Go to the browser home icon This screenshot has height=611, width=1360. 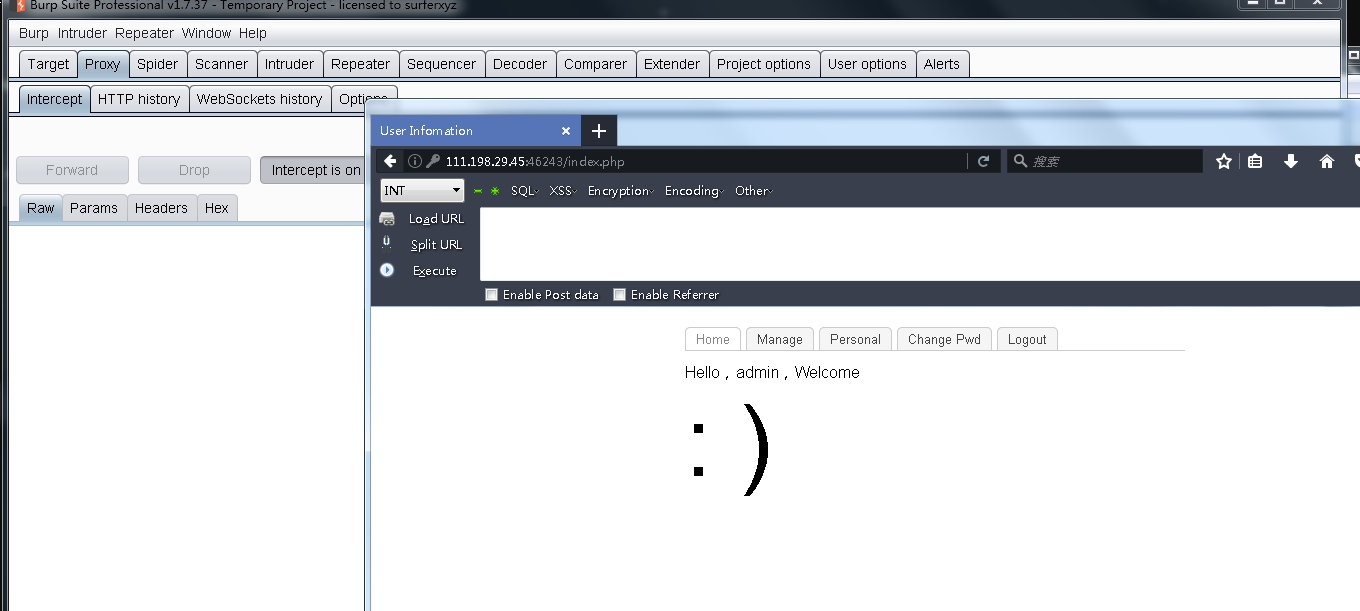click(x=1327, y=161)
